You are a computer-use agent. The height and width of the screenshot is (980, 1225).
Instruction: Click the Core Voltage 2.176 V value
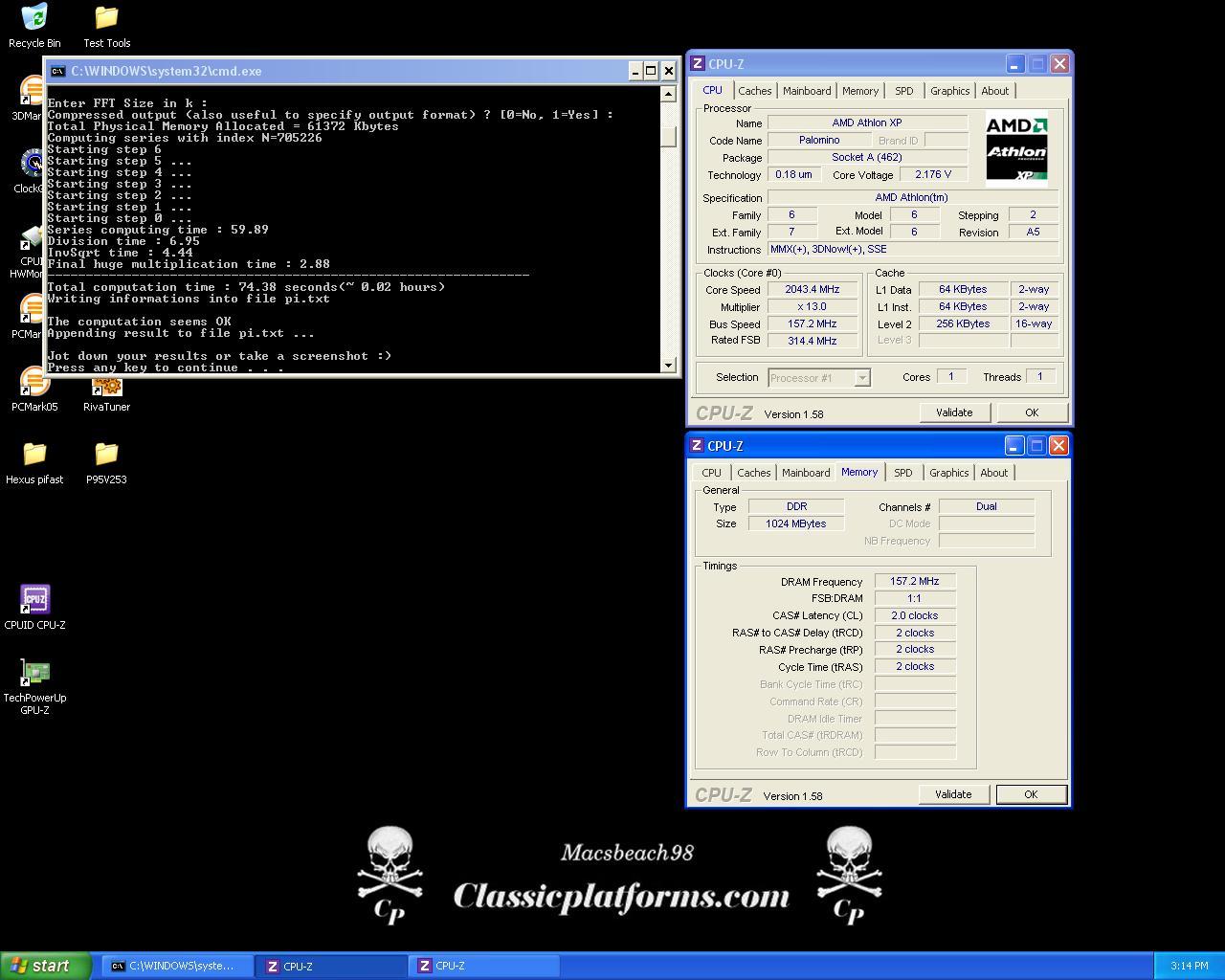click(x=933, y=175)
